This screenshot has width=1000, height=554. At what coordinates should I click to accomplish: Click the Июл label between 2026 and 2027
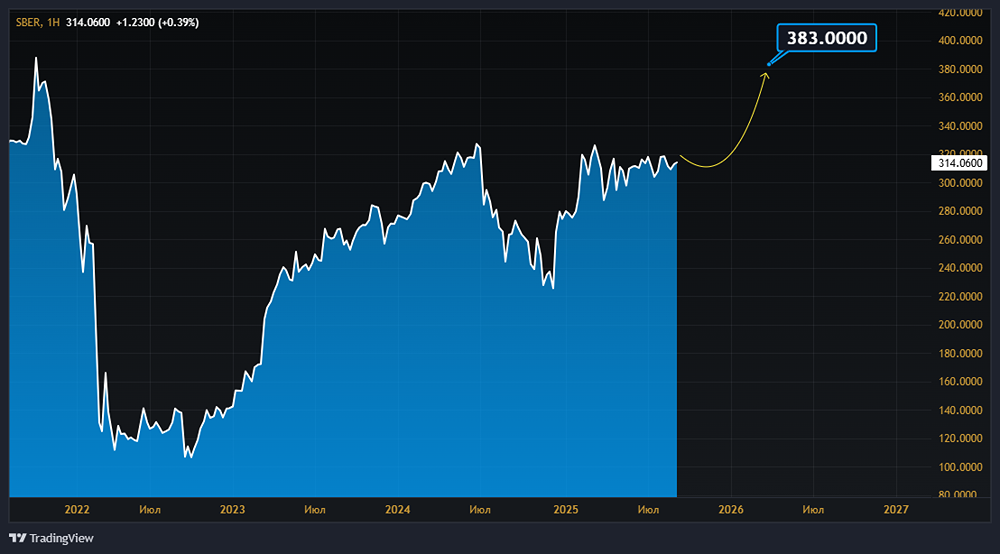tap(813, 509)
